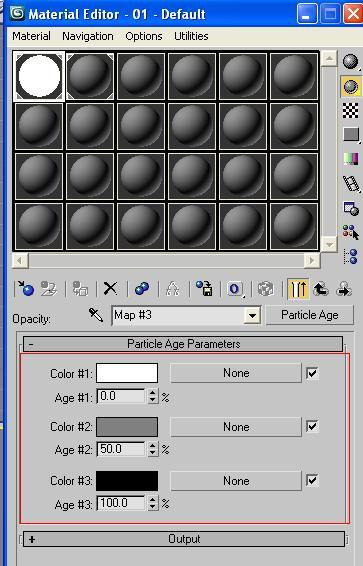Click the sample slots scroll down arrow
This screenshot has width=363, height=566.
click(329, 244)
